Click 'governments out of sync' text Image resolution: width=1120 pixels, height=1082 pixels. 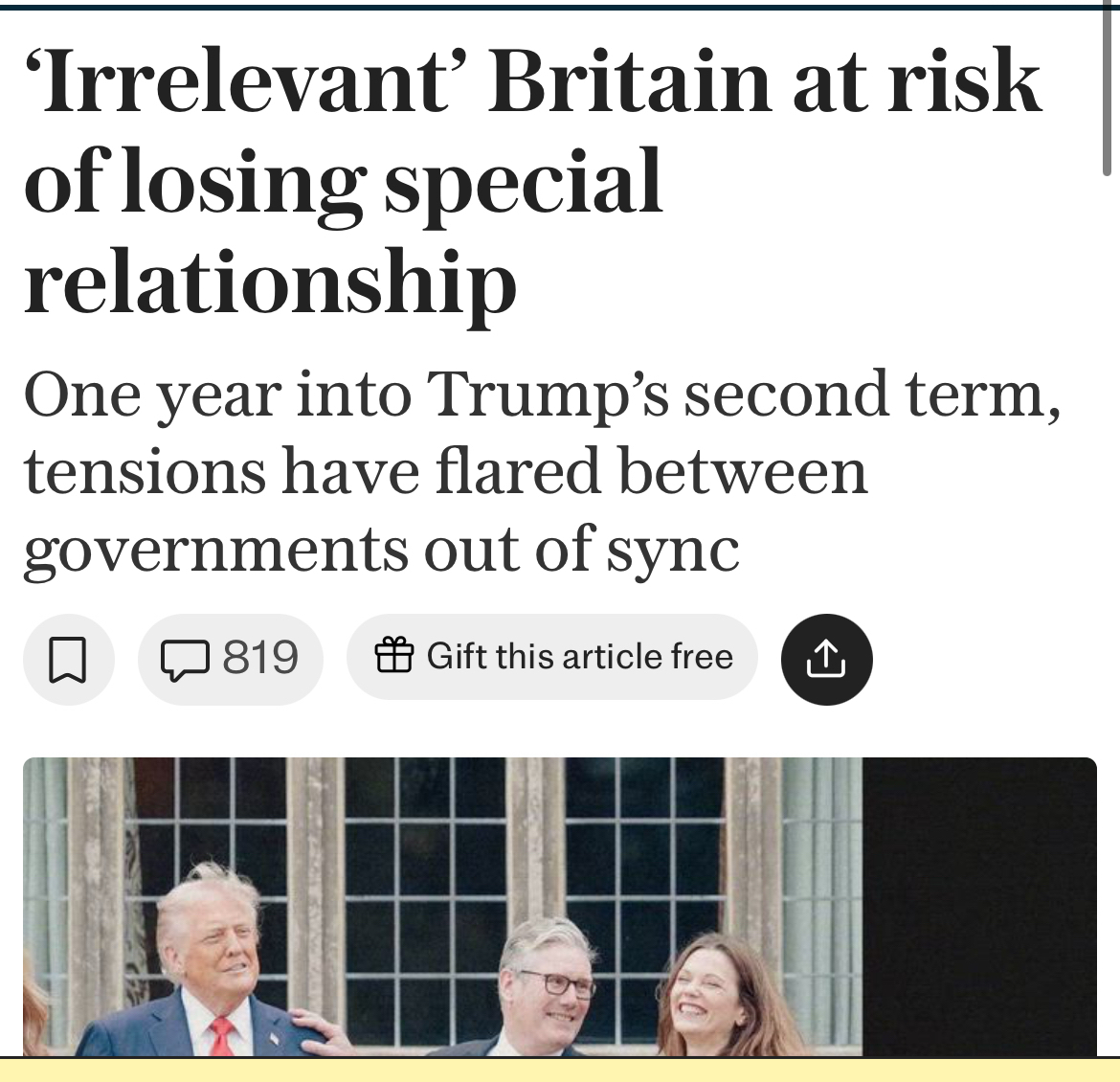point(381,550)
